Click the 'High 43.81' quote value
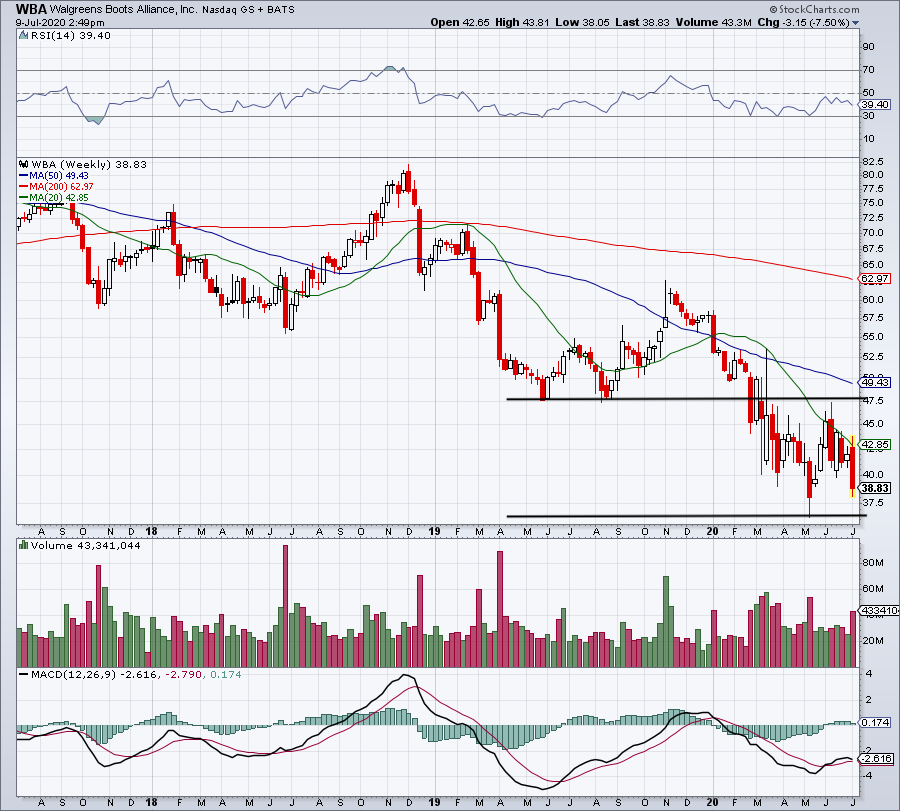This screenshot has width=900, height=811. [522, 22]
